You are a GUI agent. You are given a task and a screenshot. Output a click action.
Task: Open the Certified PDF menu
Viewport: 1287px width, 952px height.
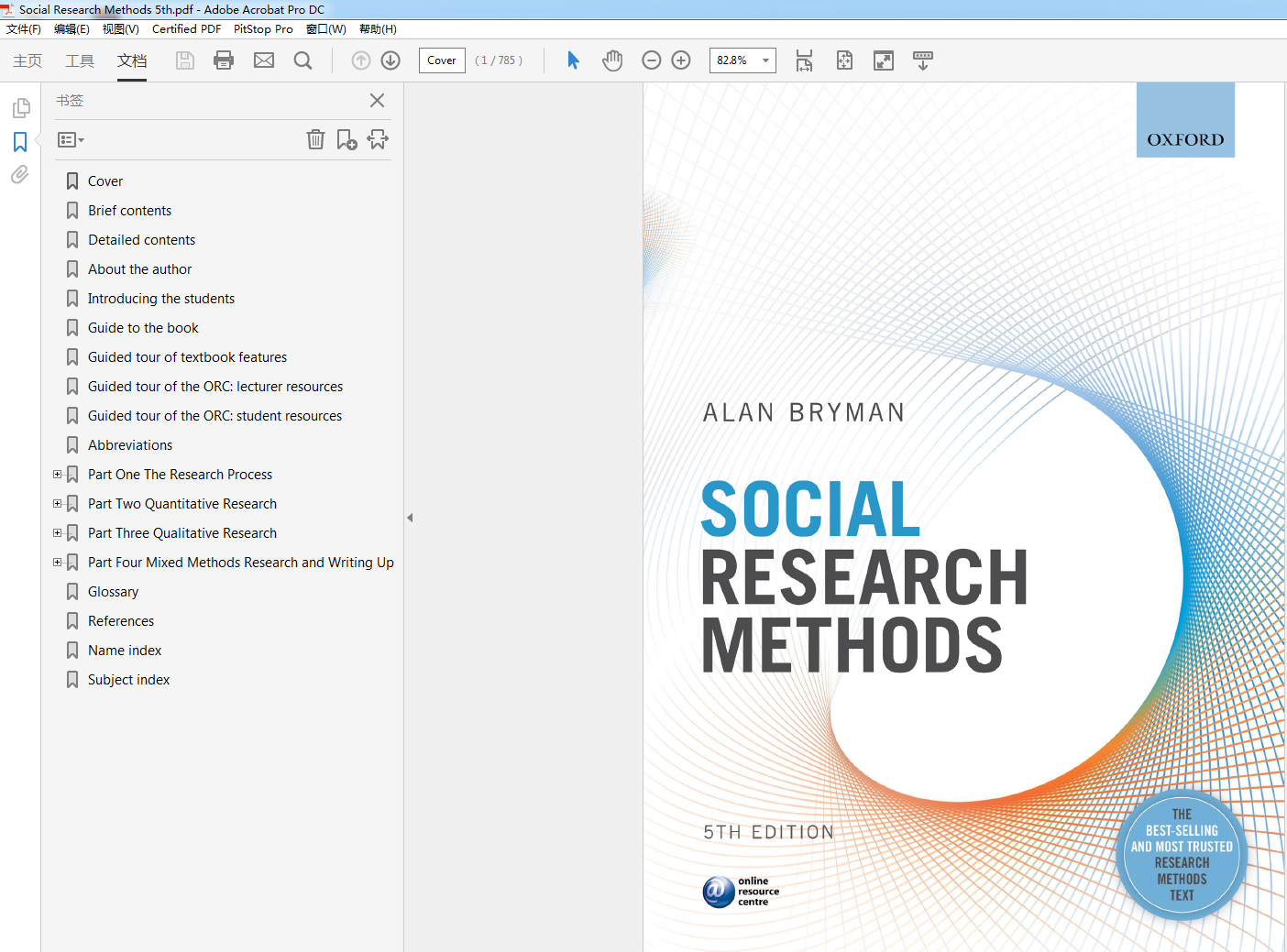point(186,29)
